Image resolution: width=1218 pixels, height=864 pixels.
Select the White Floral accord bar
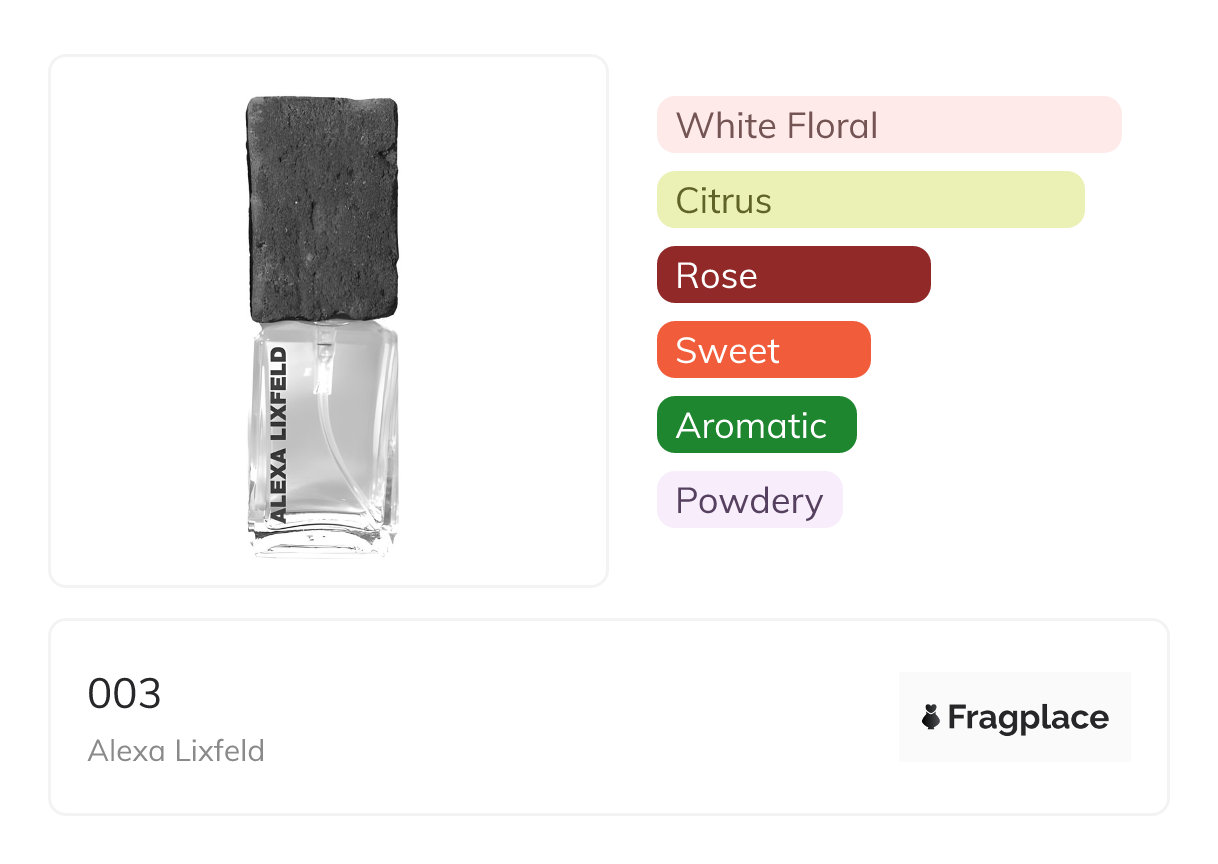coord(888,125)
